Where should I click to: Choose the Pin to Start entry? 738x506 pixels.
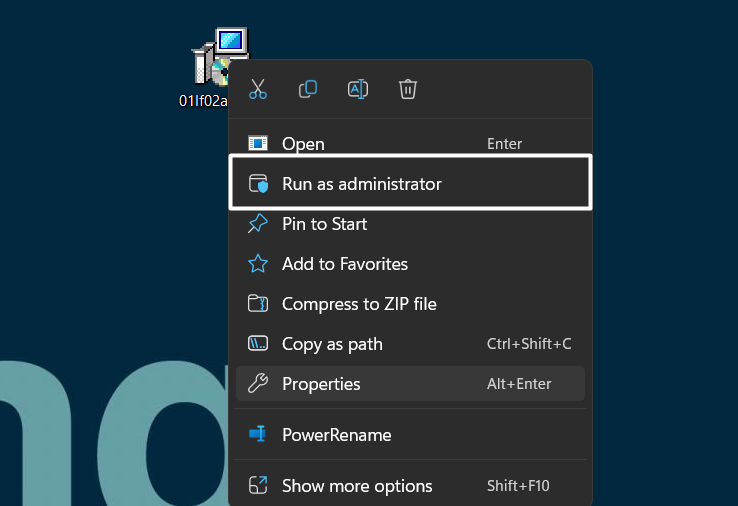[x=324, y=224]
